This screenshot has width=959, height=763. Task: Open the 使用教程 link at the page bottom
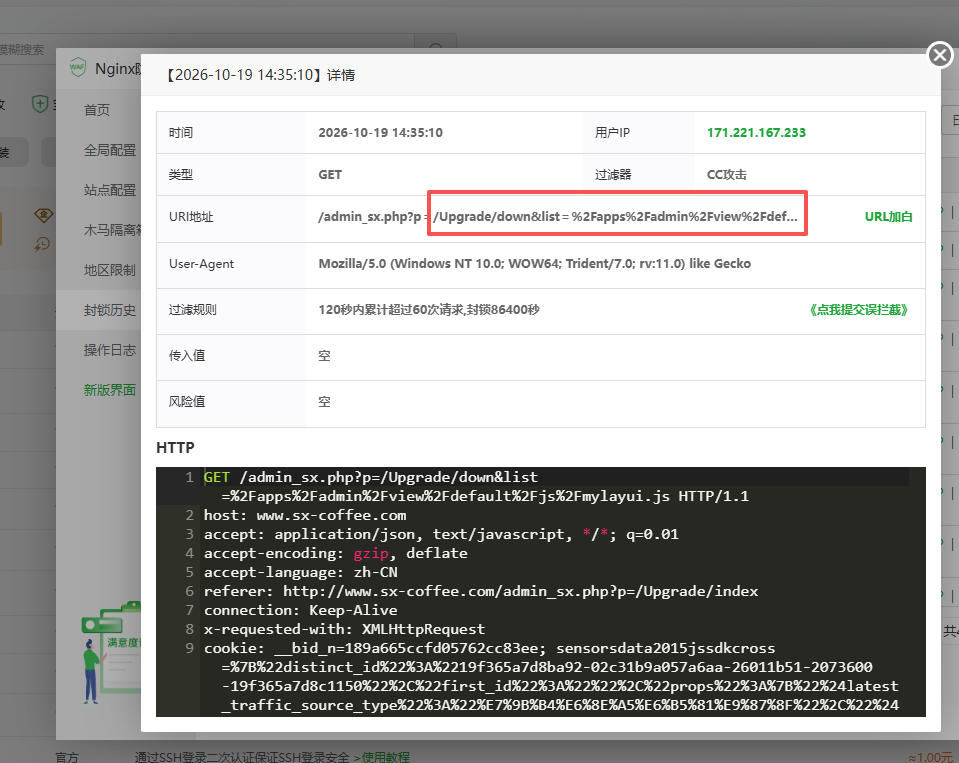(x=385, y=757)
